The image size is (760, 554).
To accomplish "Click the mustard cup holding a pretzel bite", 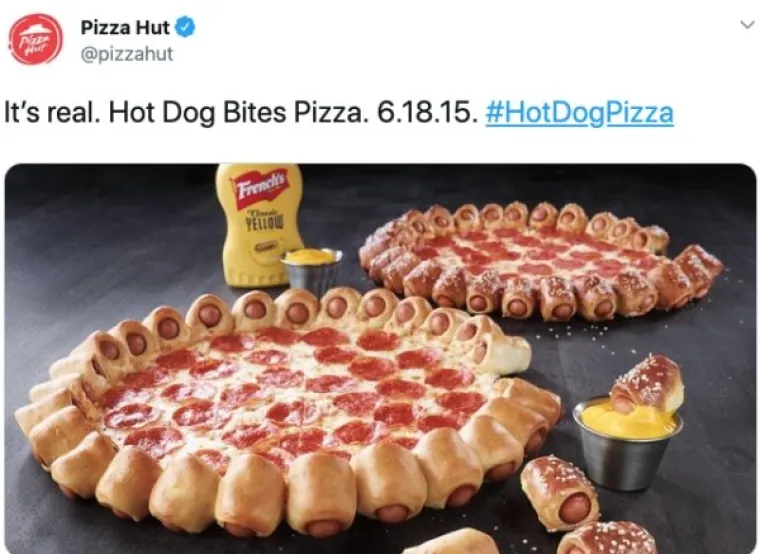I will pos(628,442).
